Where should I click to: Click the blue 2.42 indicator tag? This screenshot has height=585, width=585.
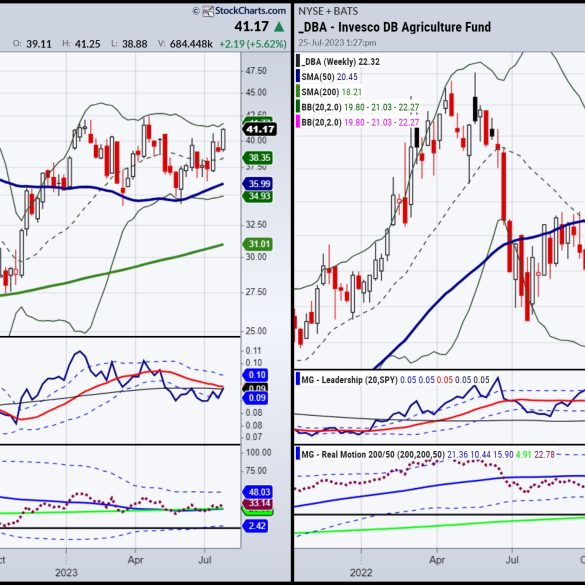(x=256, y=526)
